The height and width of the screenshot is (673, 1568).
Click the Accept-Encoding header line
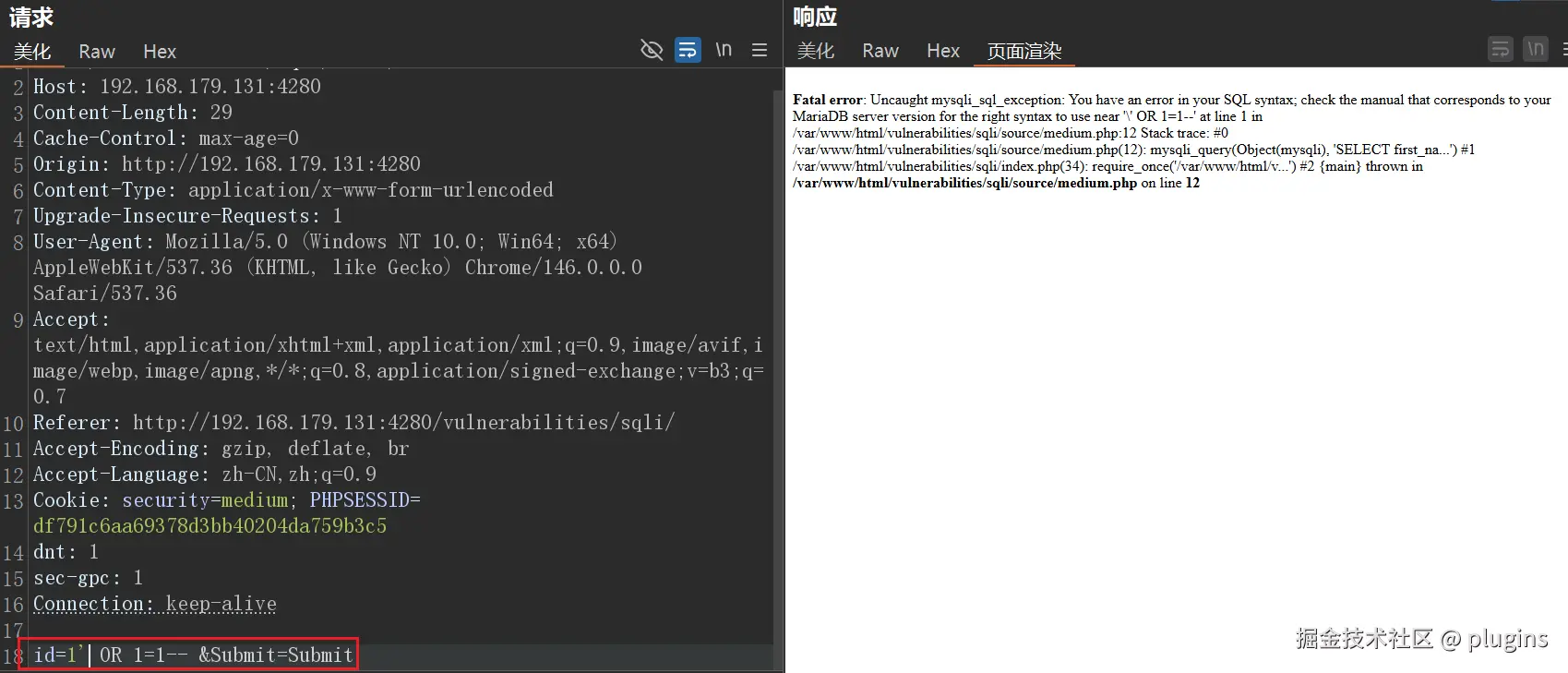221,449
